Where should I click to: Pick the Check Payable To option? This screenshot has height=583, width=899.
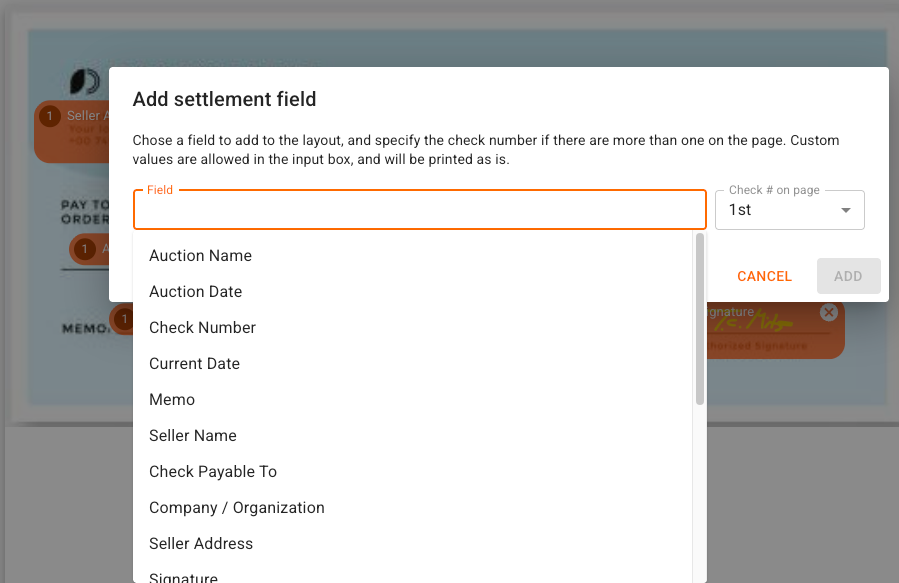213,472
